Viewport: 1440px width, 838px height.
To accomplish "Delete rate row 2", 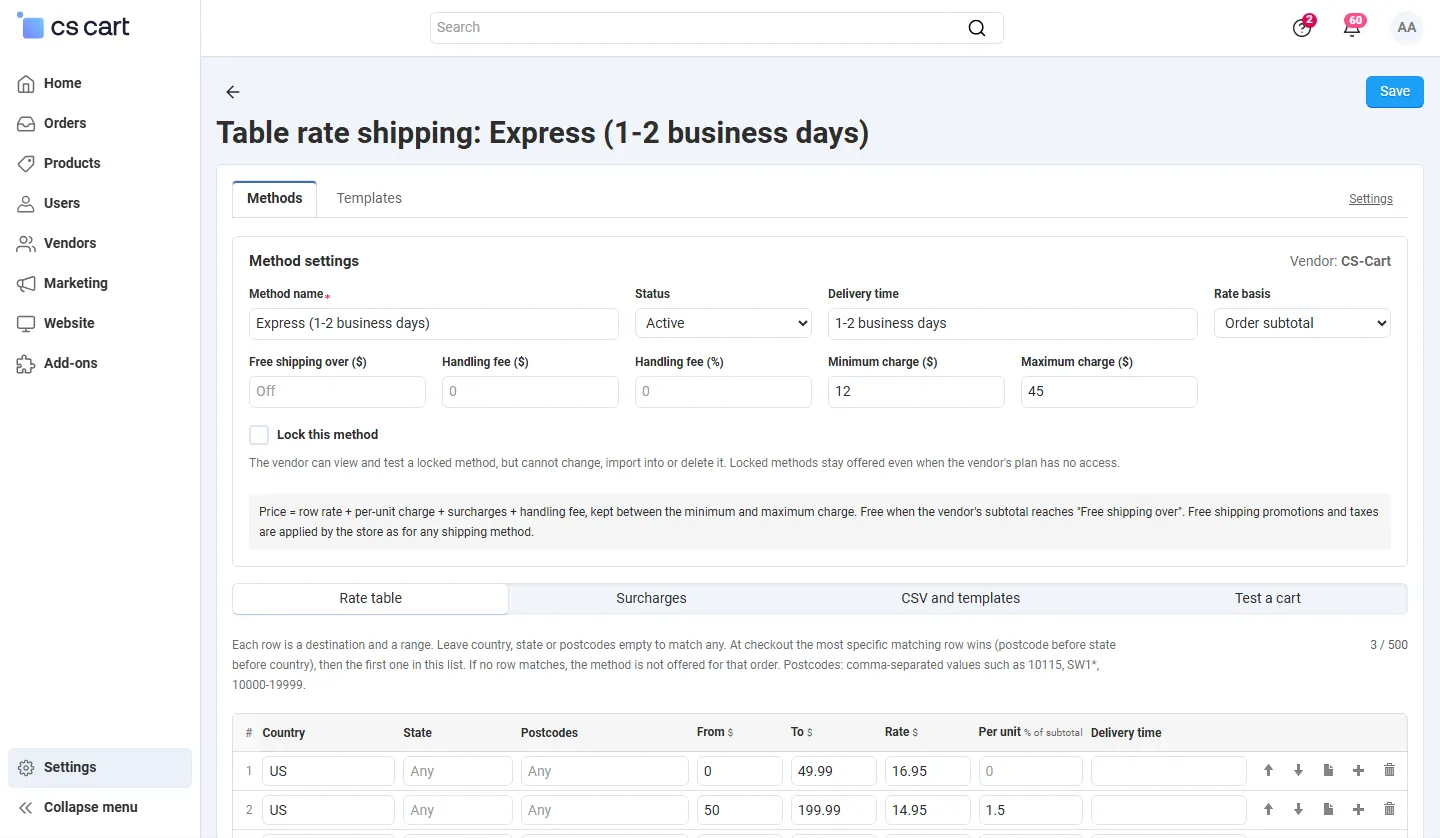I will [x=1389, y=809].
